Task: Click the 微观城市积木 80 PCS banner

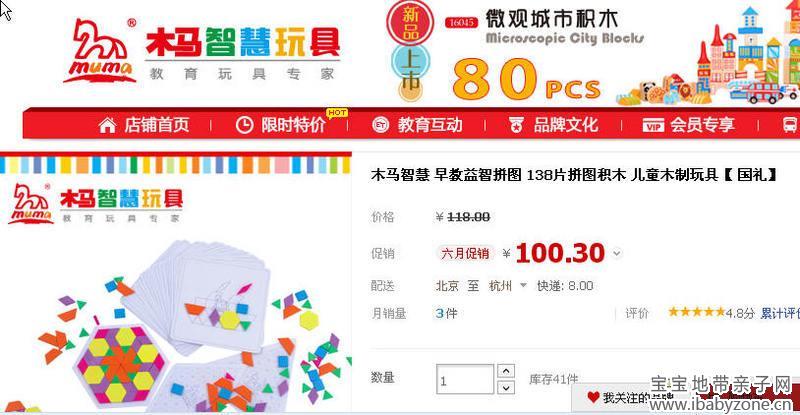Action: tap(592, 53)
